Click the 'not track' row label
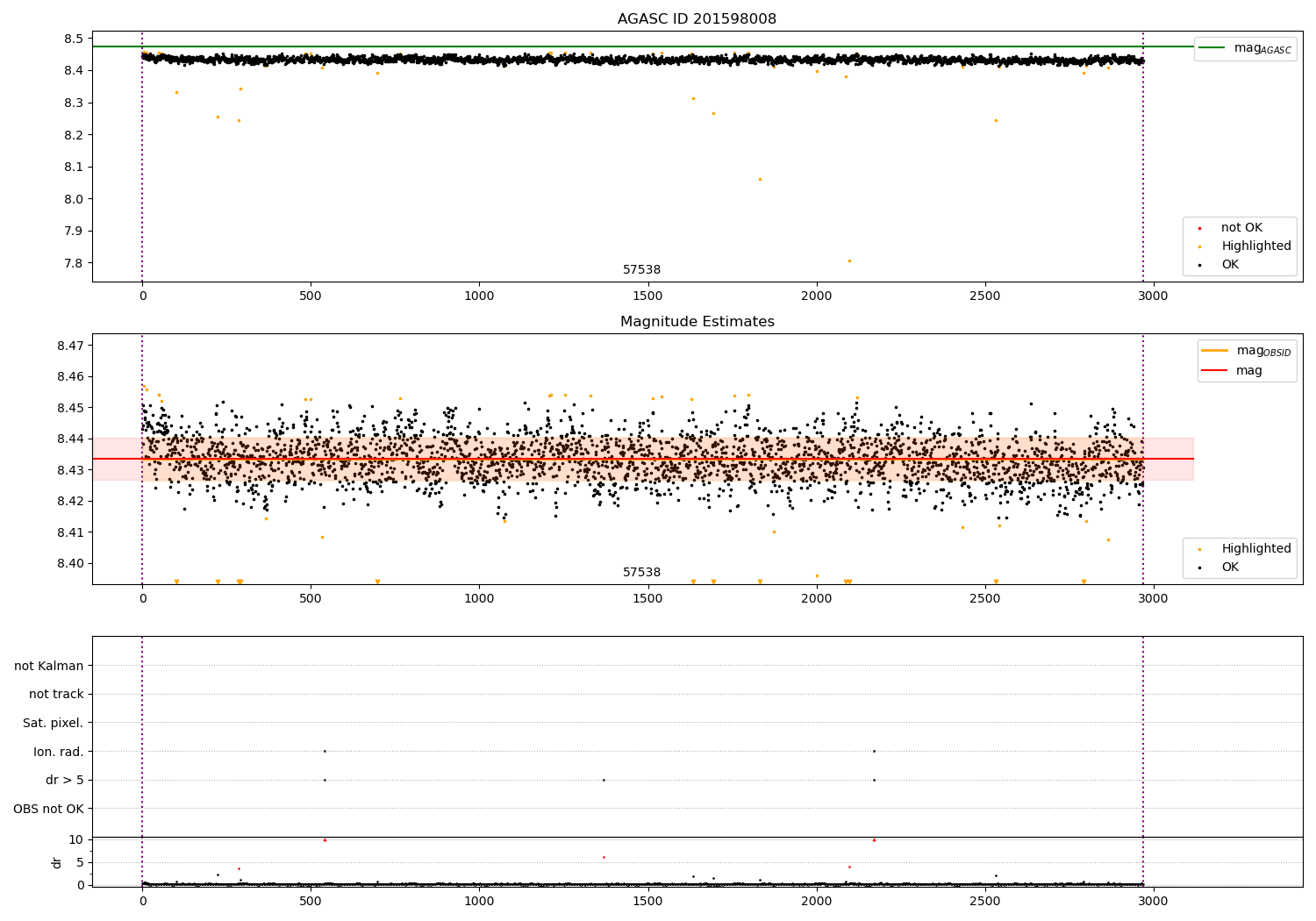This screenshot has width=1316, height=921. tap(56, 695)
